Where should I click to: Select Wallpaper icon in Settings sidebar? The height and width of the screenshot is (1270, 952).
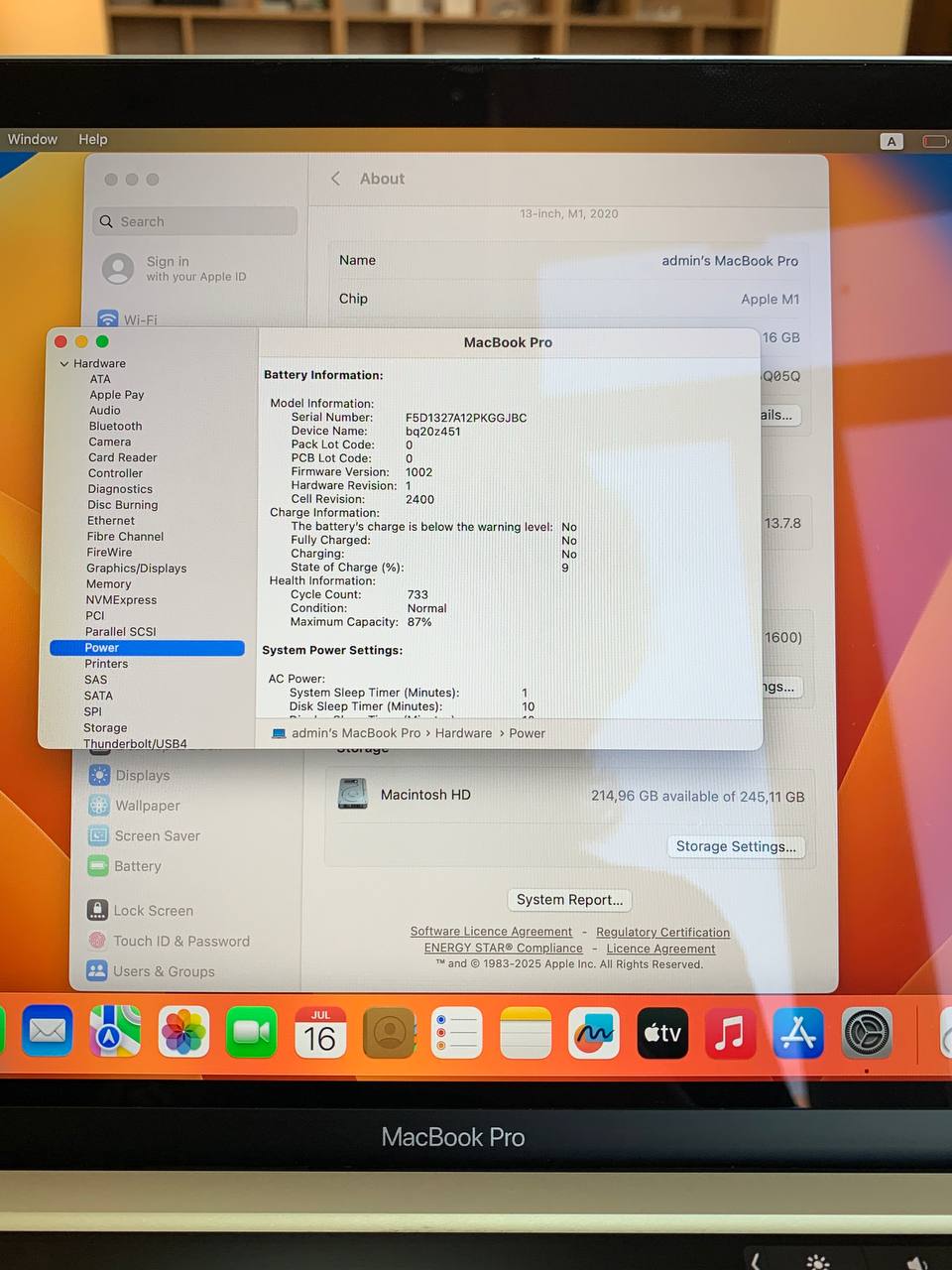point(99,806)
